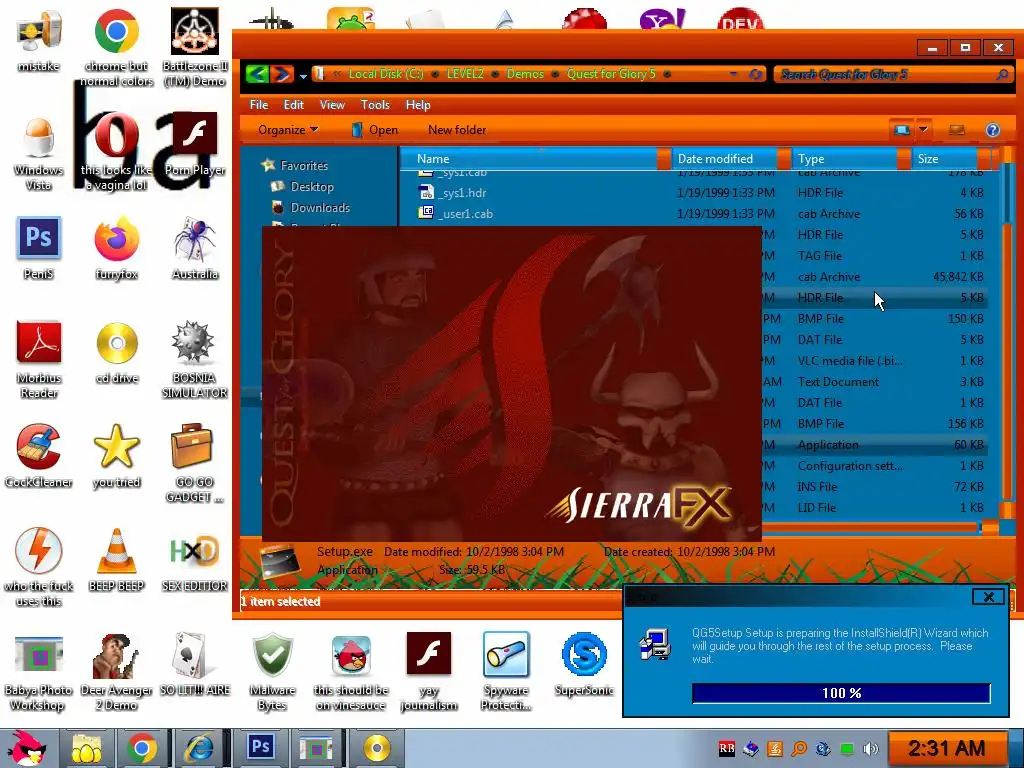Click the Demos breadcrumb in address bar

click(525, 74)
